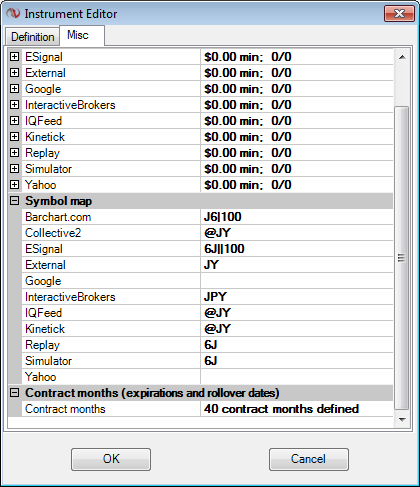Click the empty Yahoo symbol map field

297,377
